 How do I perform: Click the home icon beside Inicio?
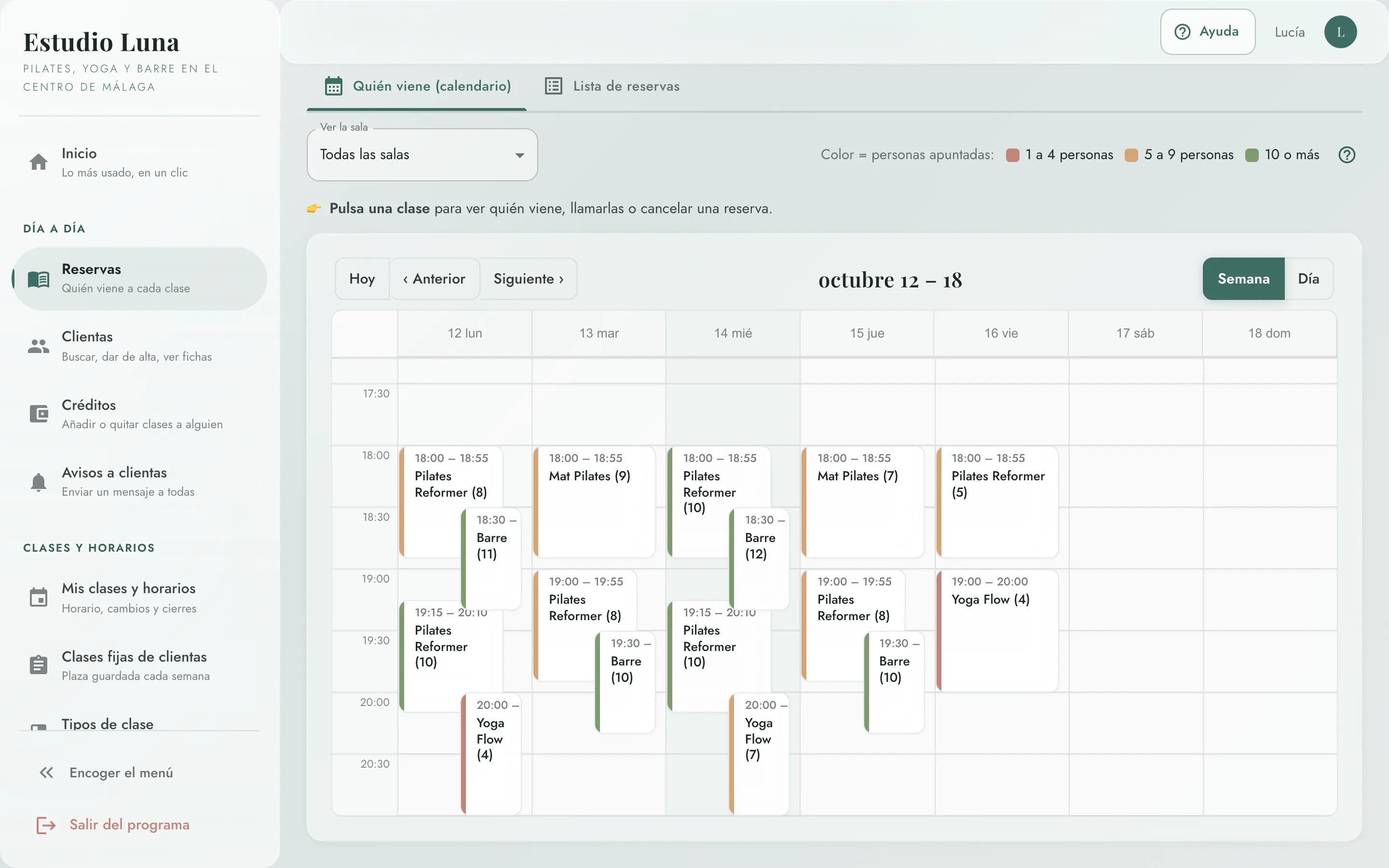39,162
